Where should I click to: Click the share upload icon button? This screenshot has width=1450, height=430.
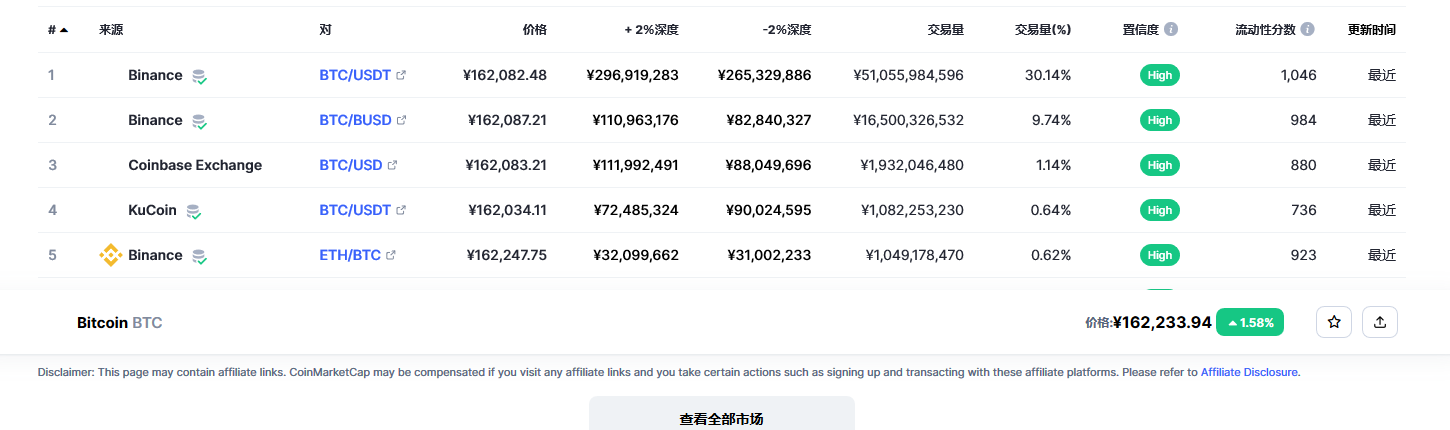[1380, 322]
